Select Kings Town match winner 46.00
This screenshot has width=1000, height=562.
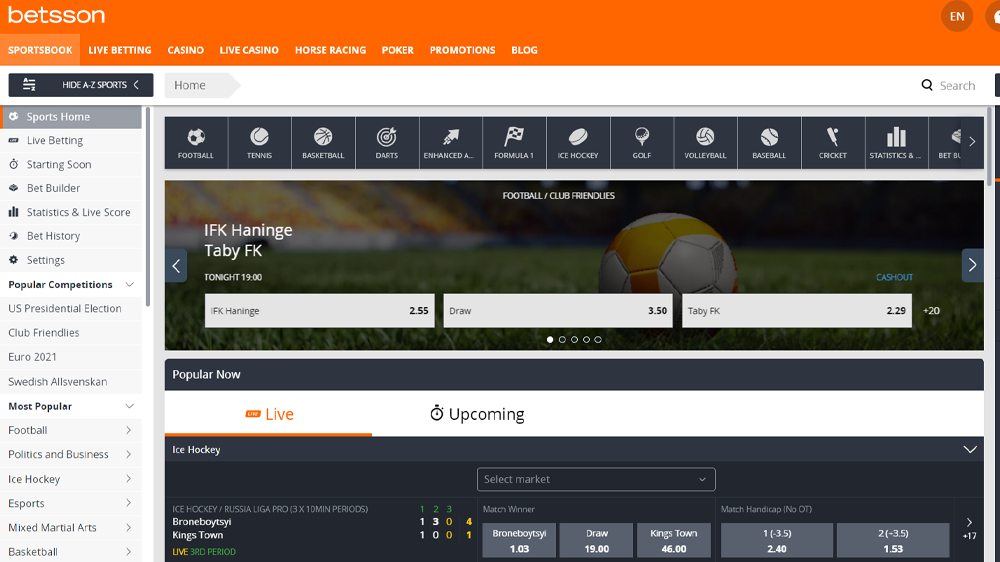(673, 540)
